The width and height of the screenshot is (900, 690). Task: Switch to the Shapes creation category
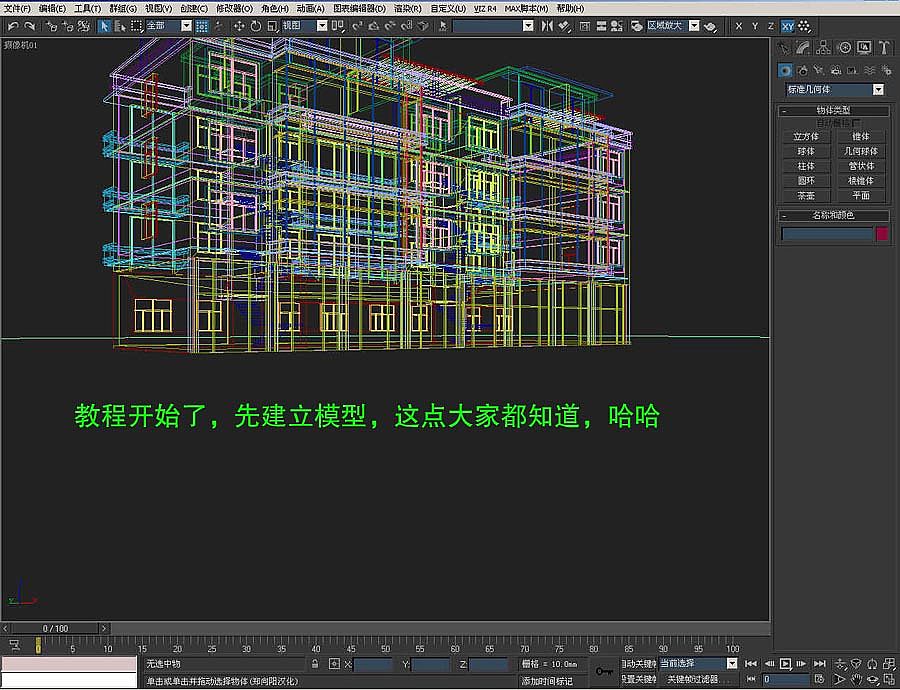802,69
